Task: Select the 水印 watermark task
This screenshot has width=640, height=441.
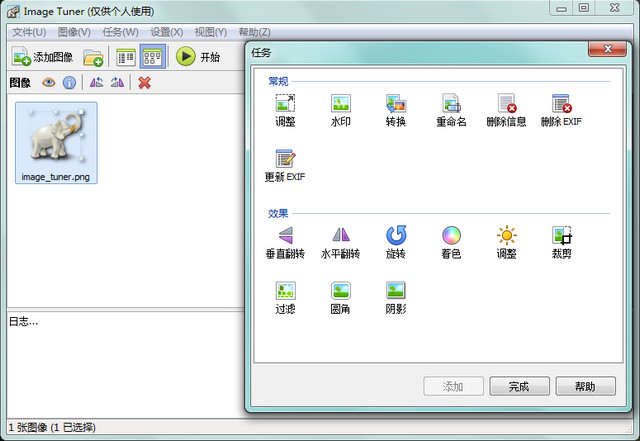Action: pyautogui.click(x=340, y=111)
